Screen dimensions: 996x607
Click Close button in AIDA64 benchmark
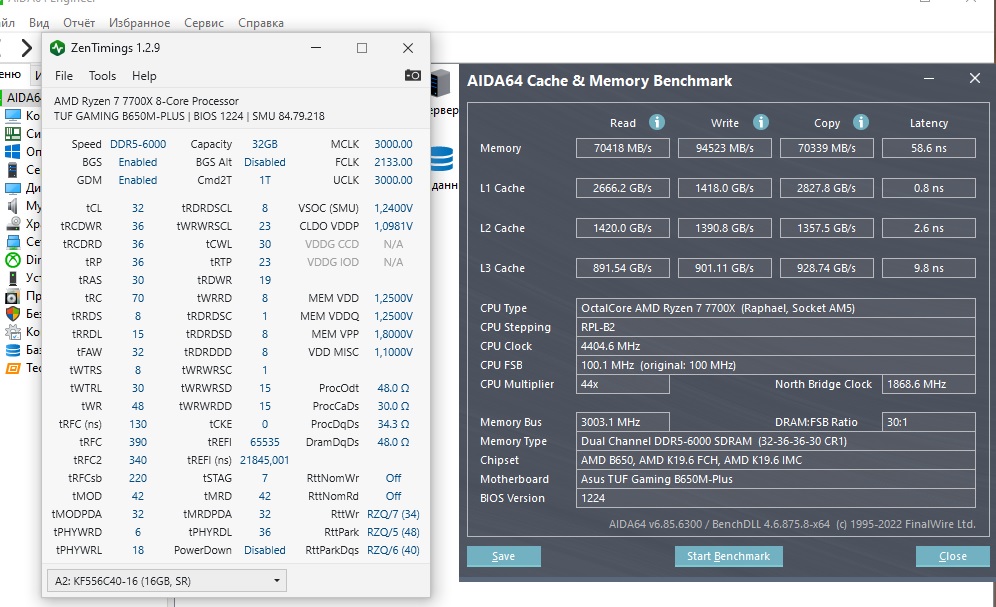click(953, 556)
